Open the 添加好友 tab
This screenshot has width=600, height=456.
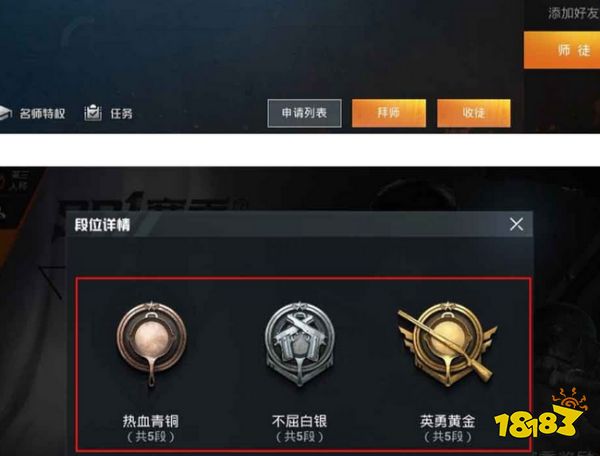pyautogui.click(x=573, y=13)
